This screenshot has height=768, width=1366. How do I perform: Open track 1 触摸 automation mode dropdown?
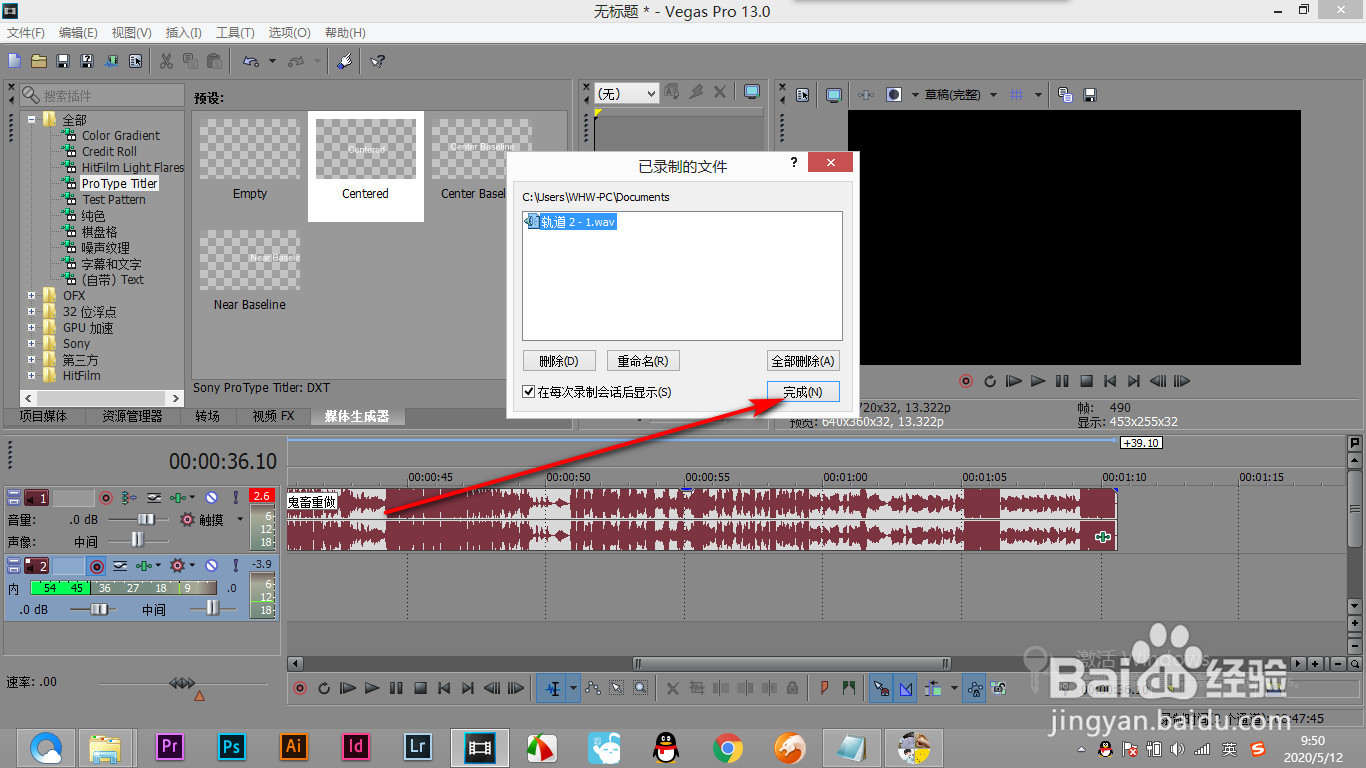pos(240,520)
